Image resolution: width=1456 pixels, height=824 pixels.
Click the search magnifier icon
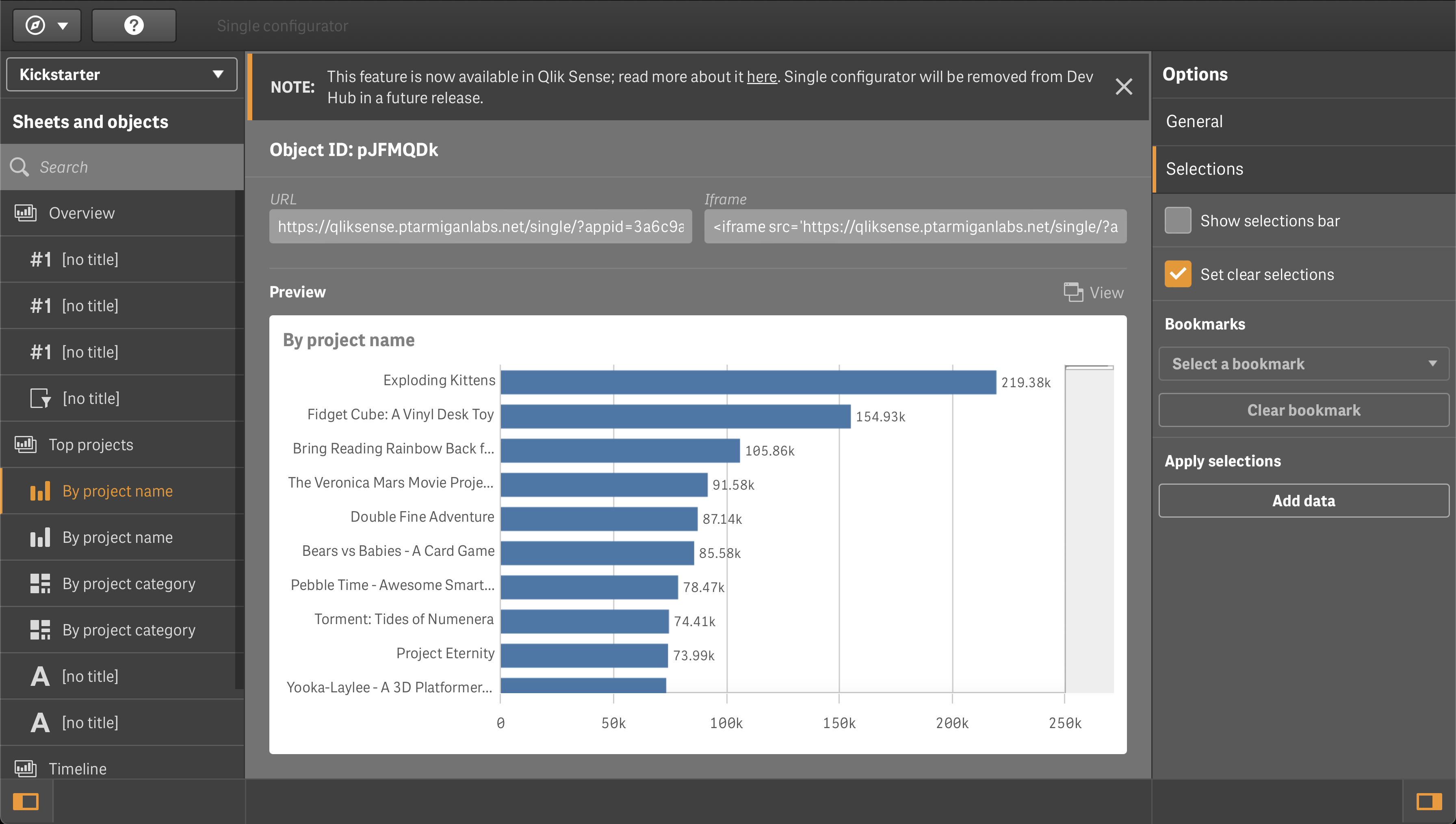tap(19, 167)
